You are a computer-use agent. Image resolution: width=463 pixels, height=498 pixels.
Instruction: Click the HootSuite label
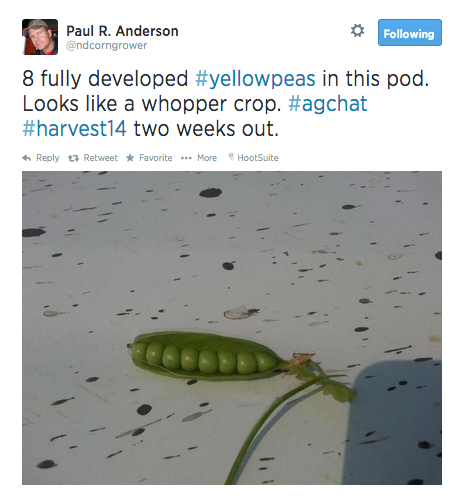pos(258,158)
